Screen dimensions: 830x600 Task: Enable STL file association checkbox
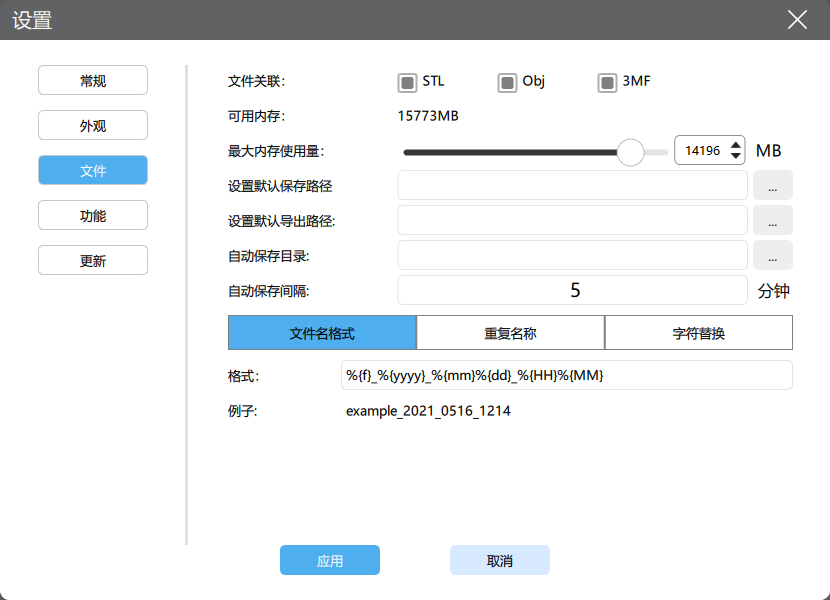(x=407, y=82)
